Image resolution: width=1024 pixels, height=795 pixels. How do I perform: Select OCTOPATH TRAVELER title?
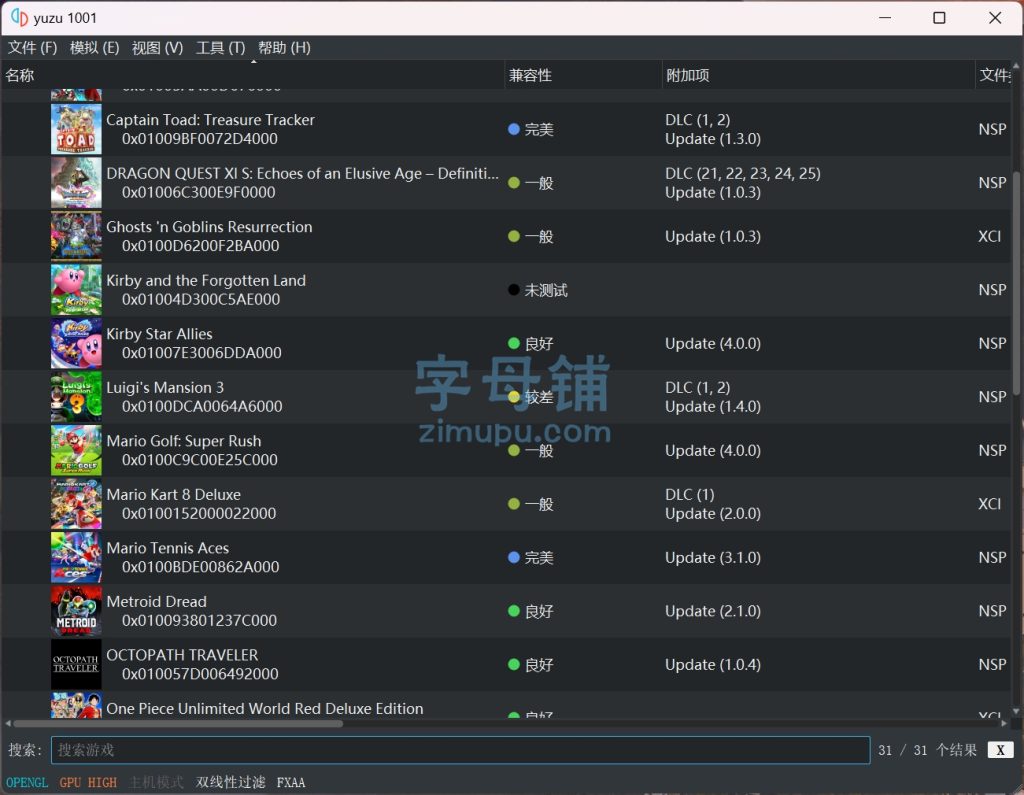click(x=182, y=655)
